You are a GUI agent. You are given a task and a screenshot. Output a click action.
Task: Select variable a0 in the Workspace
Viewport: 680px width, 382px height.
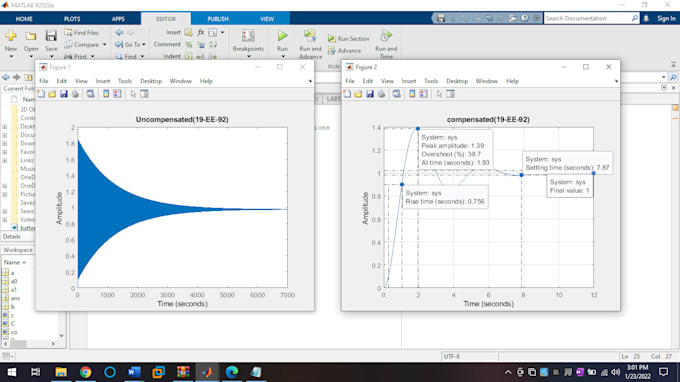pyautogui.click(x=14, y=281)
